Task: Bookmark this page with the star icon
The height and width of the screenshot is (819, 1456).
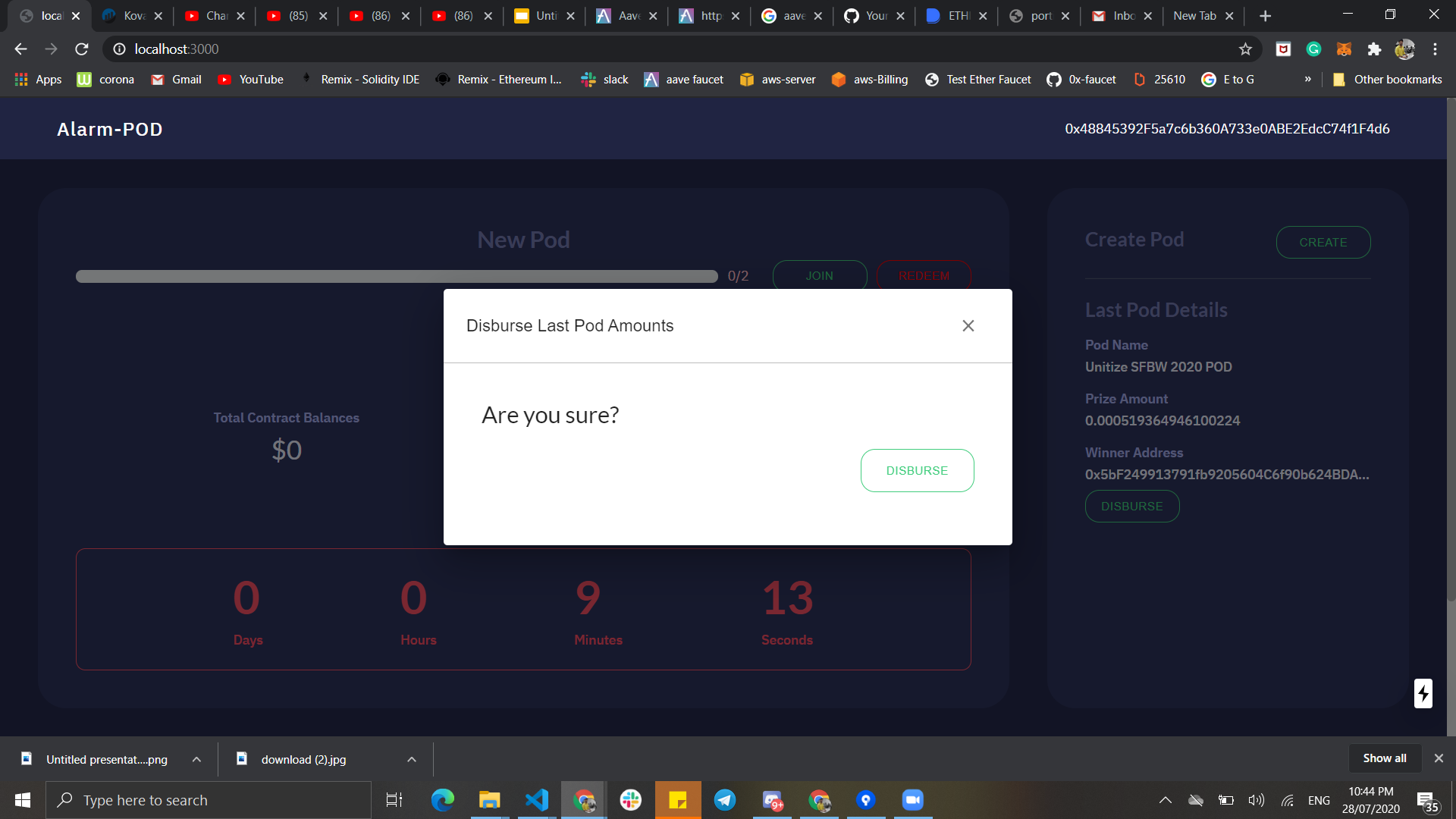Action: pos(1245,49)
